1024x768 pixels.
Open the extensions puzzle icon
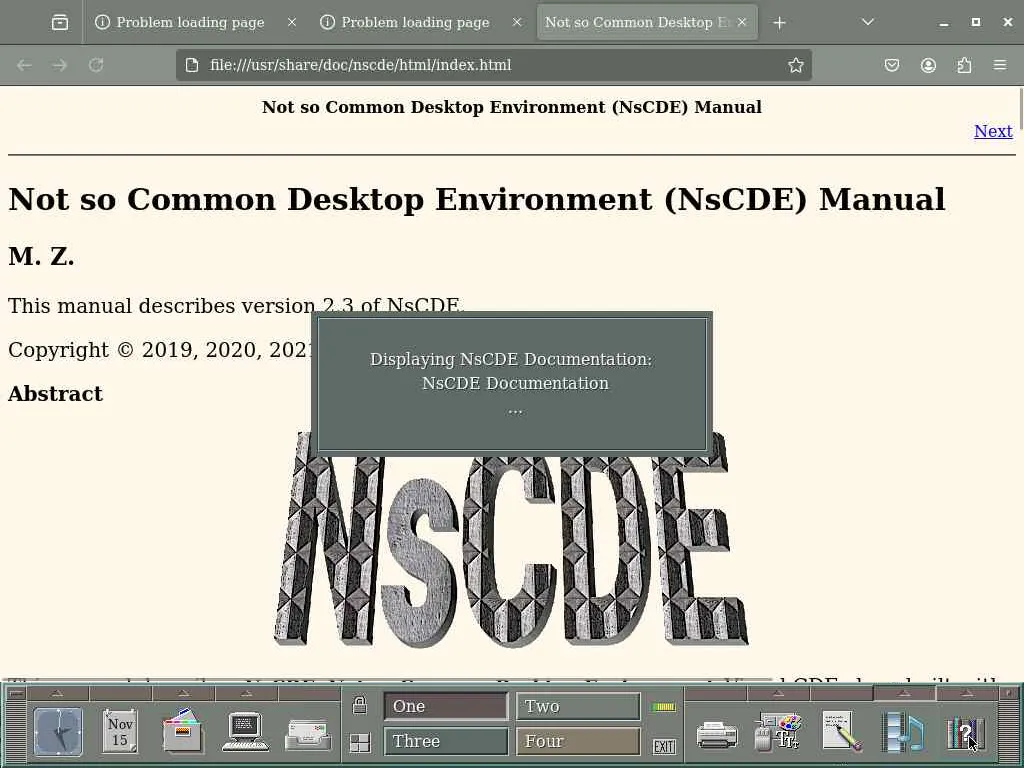[x=964, y=65]
